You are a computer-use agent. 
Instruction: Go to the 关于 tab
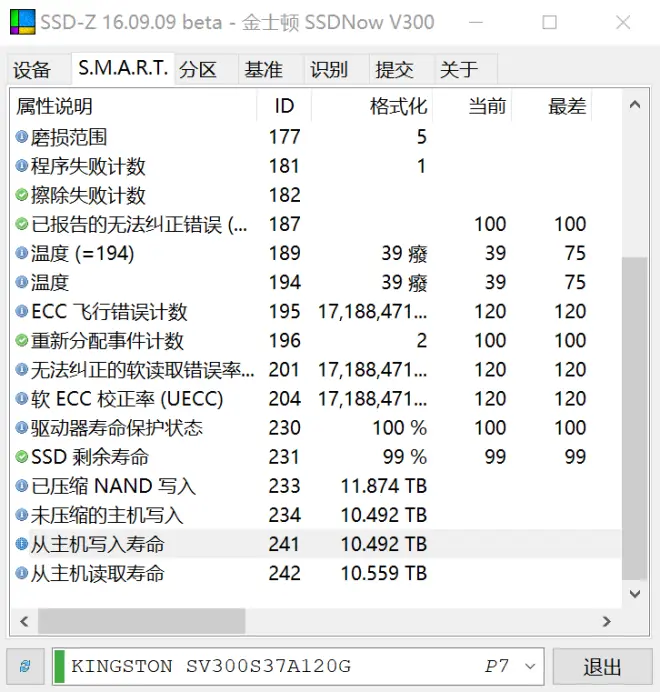459,70
